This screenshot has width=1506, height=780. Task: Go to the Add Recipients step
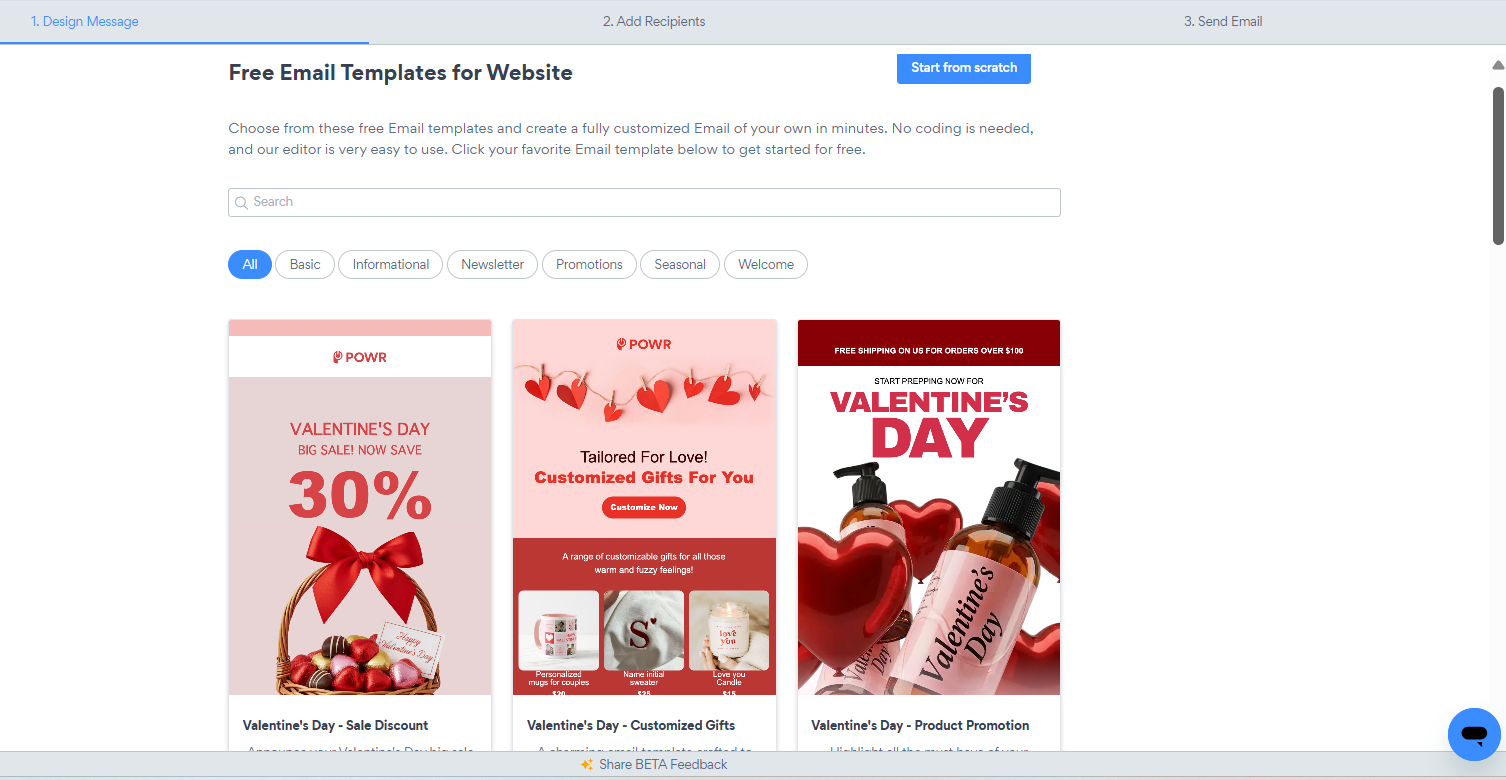coord(654,21)
